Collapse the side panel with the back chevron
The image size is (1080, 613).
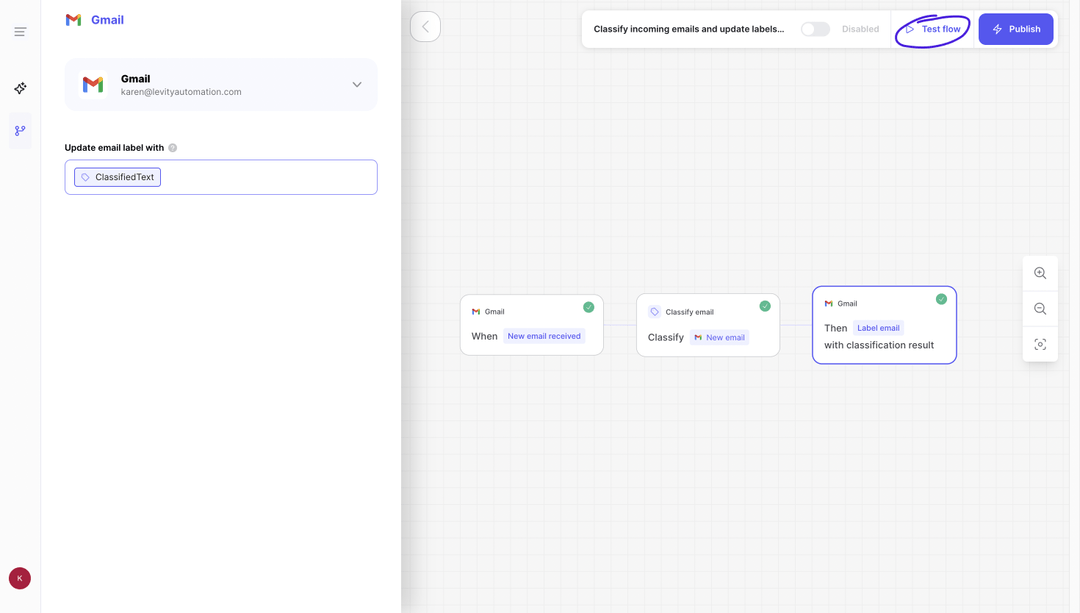(x=425, y=26)
